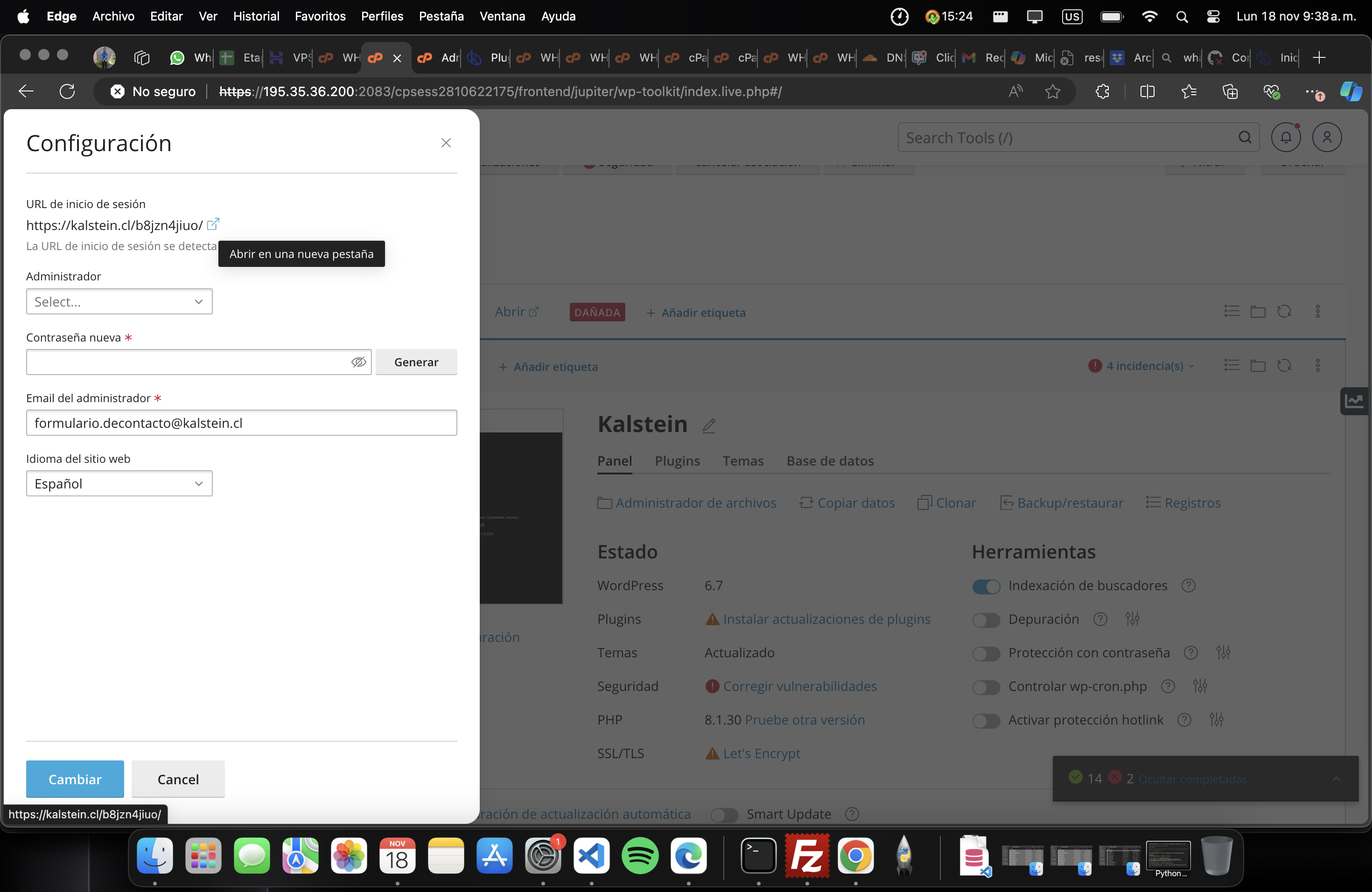Open the notifications bell icon
1372x892 pixels.
tap(1286, 138)
